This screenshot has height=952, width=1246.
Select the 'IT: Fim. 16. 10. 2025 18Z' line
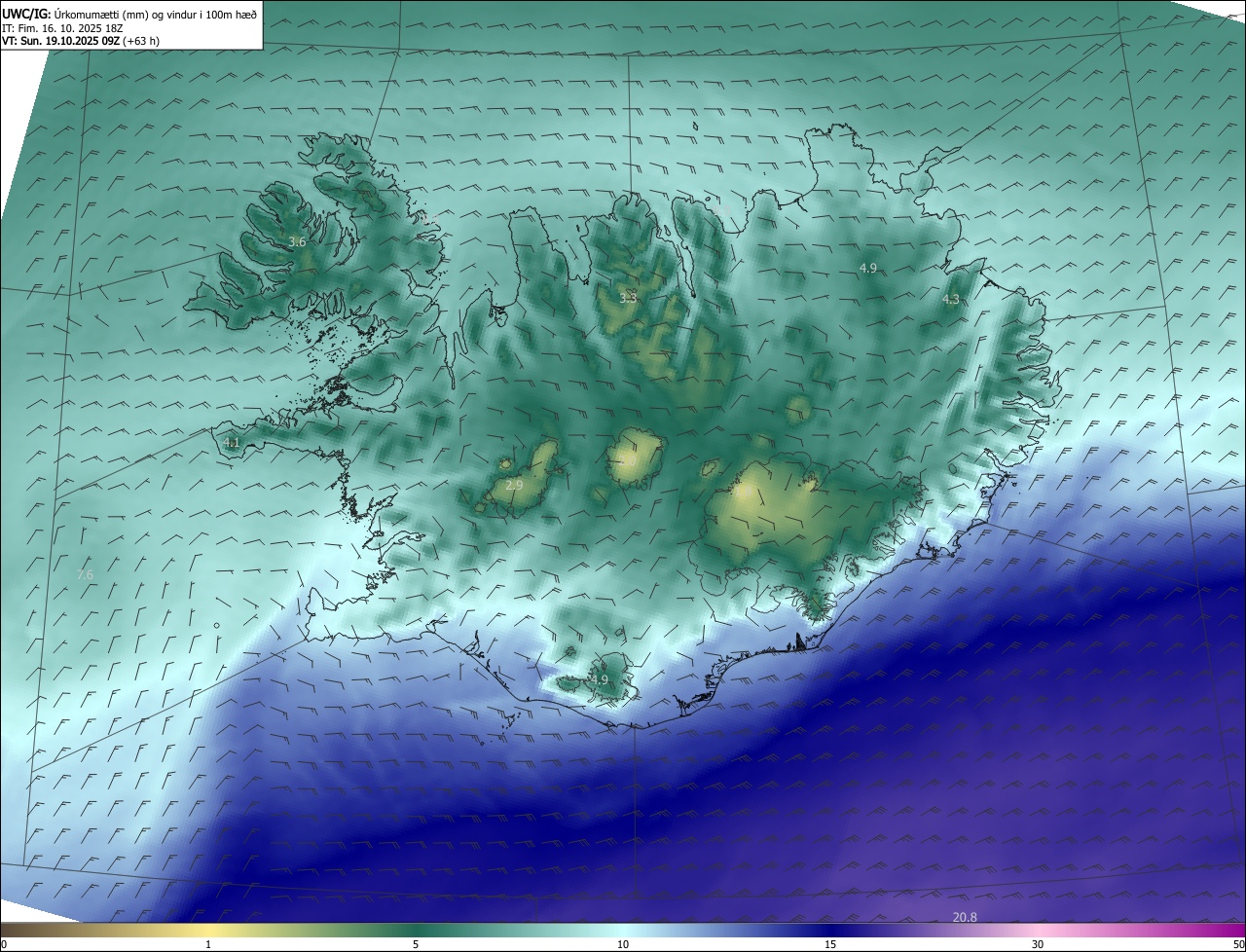click(x=62, y=28)
